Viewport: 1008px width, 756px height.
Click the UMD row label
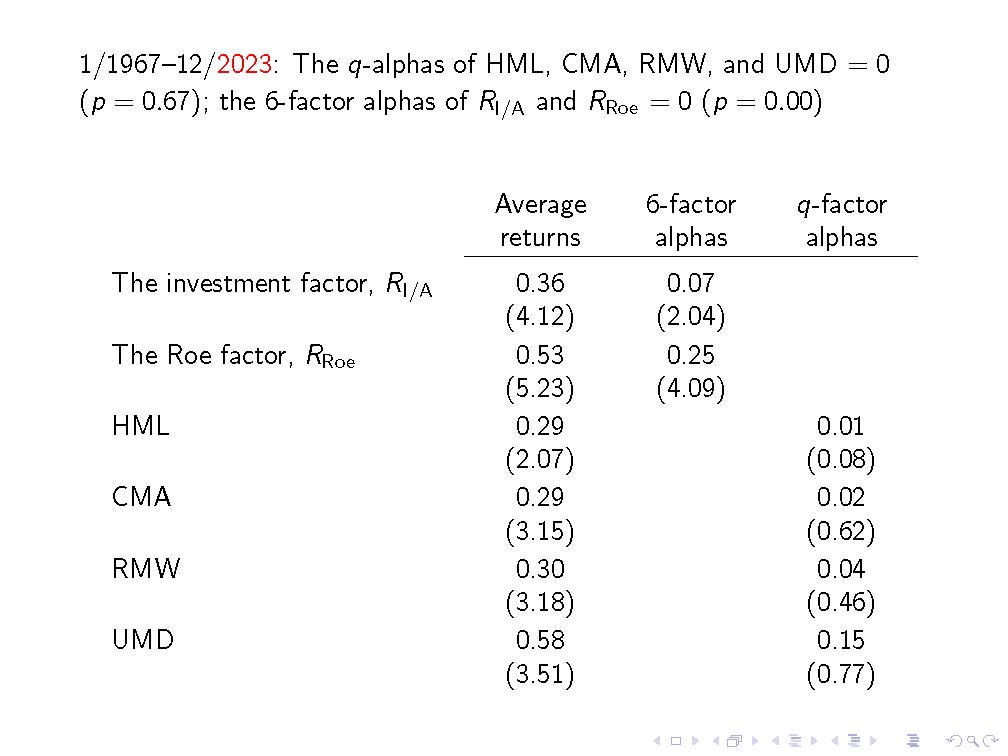click(x=143, y=640)
